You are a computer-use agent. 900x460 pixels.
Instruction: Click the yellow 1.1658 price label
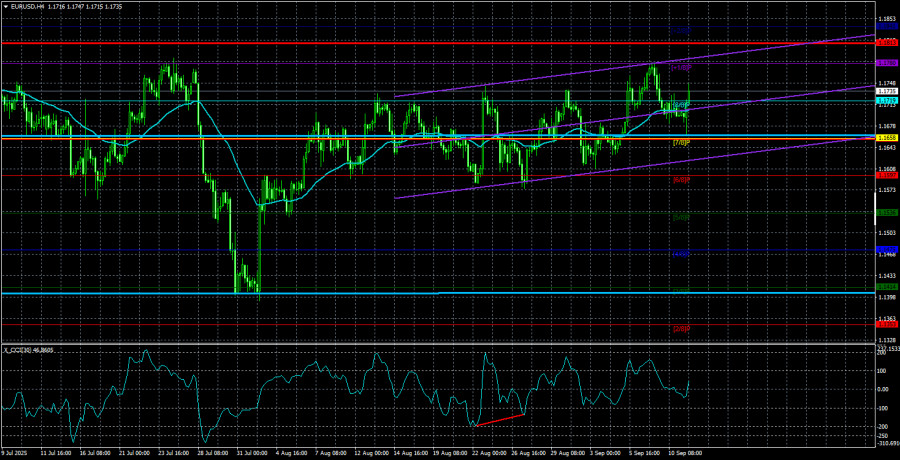886,136
